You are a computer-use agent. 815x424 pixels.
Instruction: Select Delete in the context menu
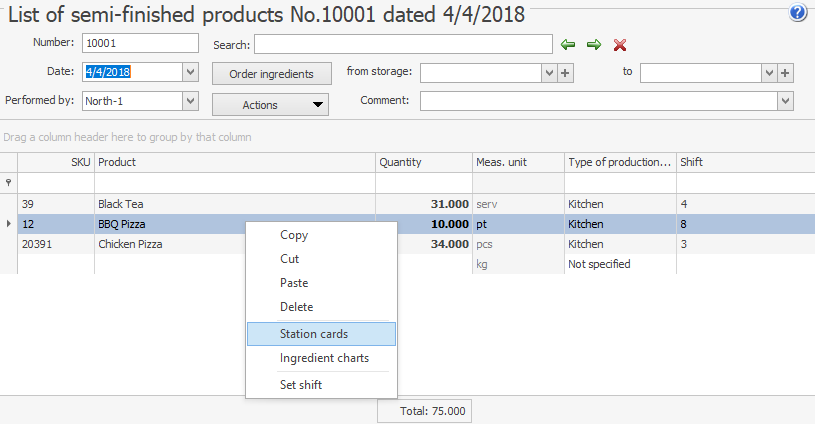tap(296, 307)
